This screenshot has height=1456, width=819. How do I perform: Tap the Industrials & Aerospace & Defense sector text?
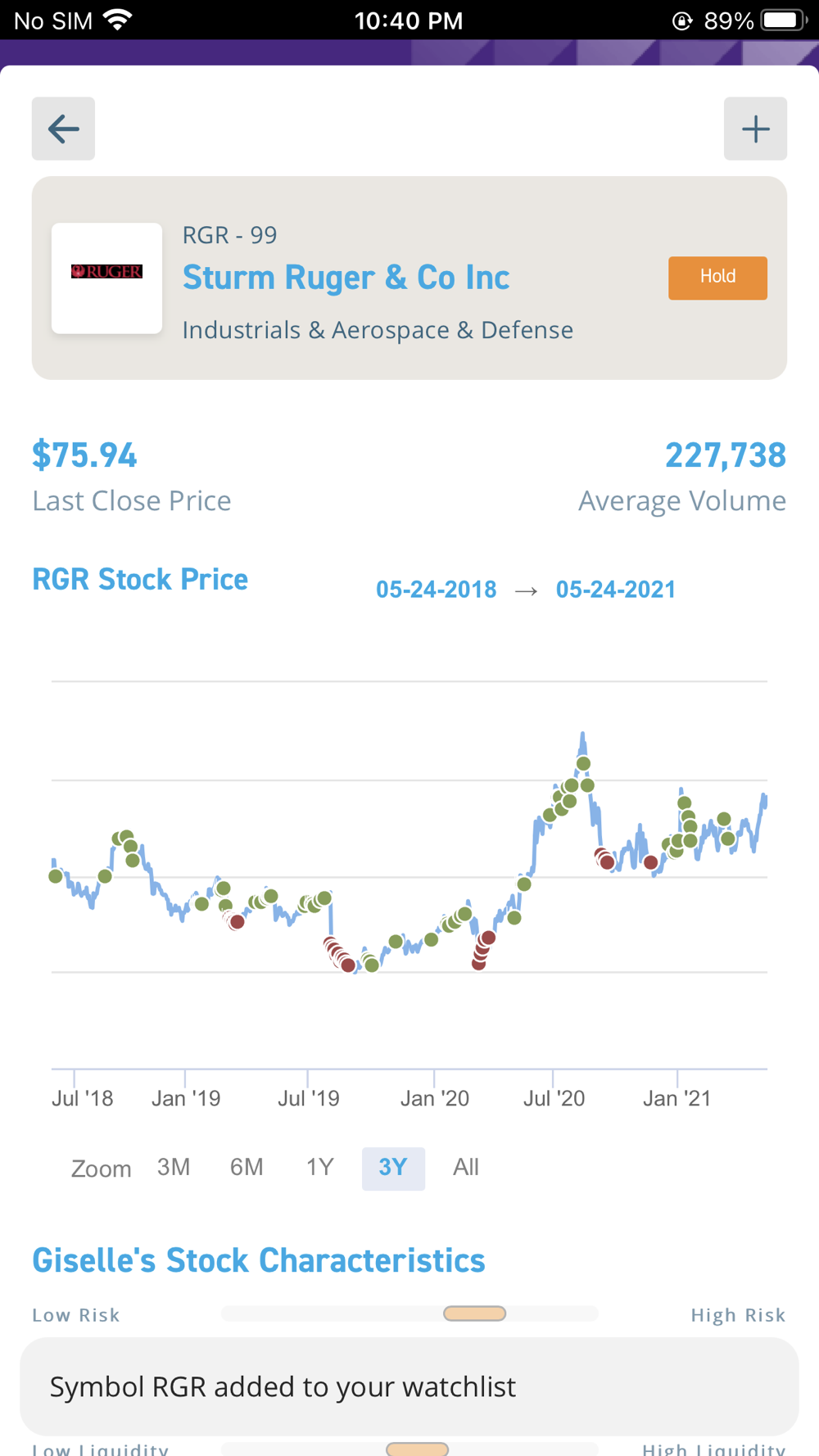click(x=378, y=330)
